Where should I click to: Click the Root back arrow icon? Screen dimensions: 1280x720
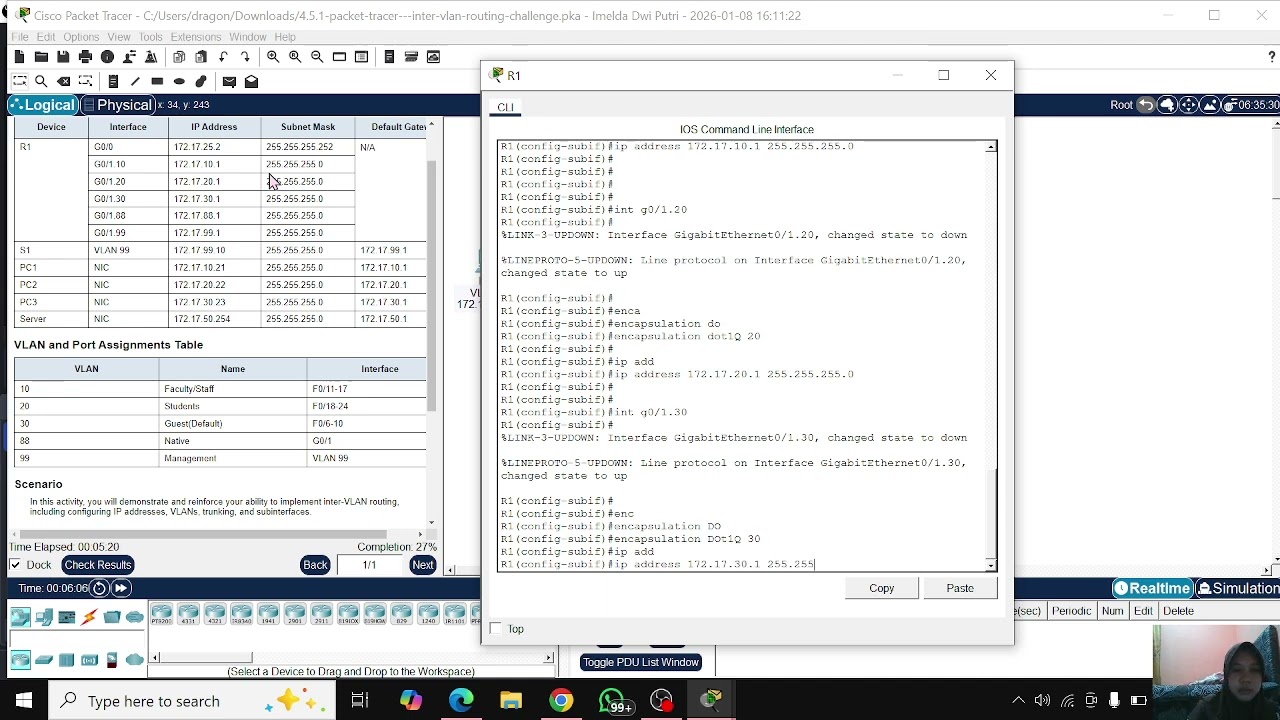coord(1146,105)
